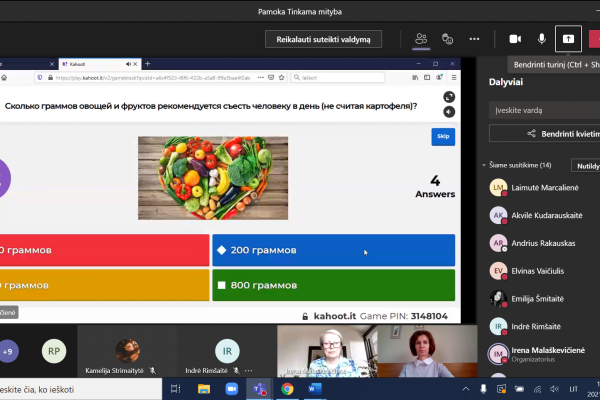Toggle the Firefox sidebar icon

tap(427, 78)
